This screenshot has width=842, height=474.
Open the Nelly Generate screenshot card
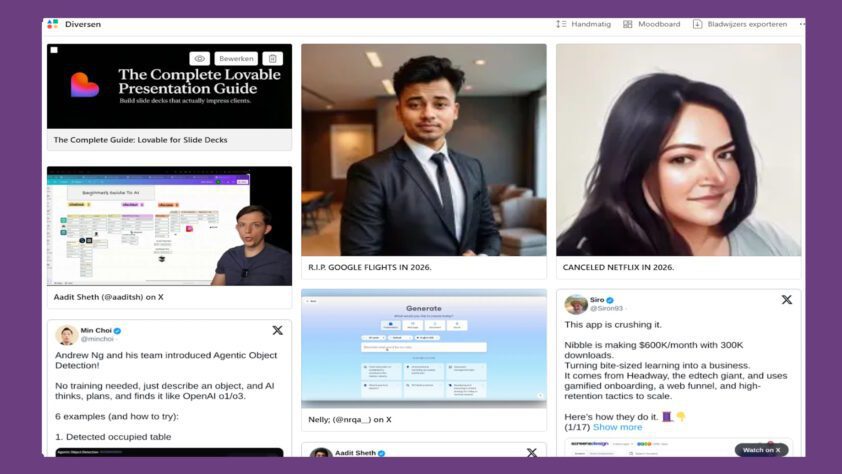(424, 348)
